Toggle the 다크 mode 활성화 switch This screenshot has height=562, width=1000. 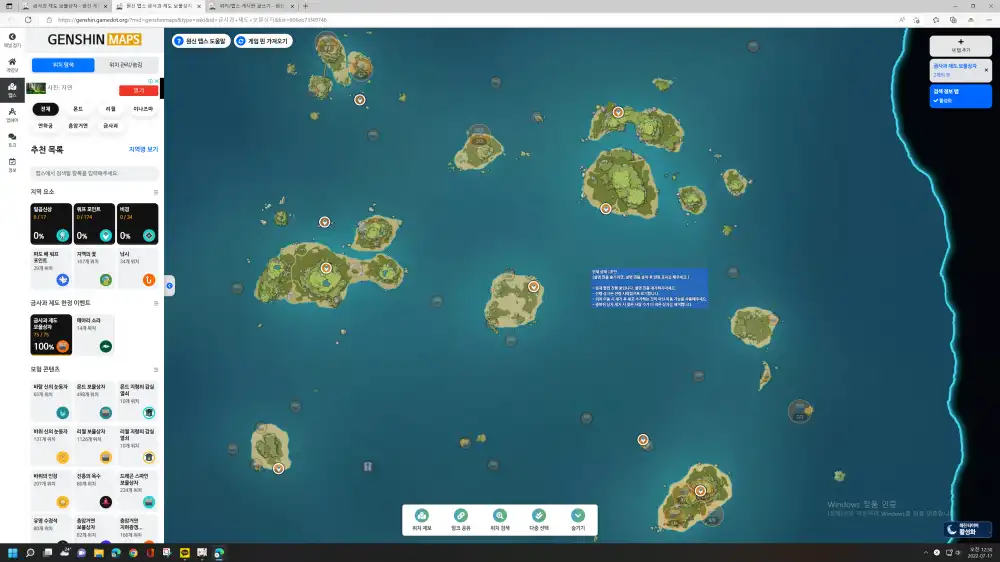(967, 529)
